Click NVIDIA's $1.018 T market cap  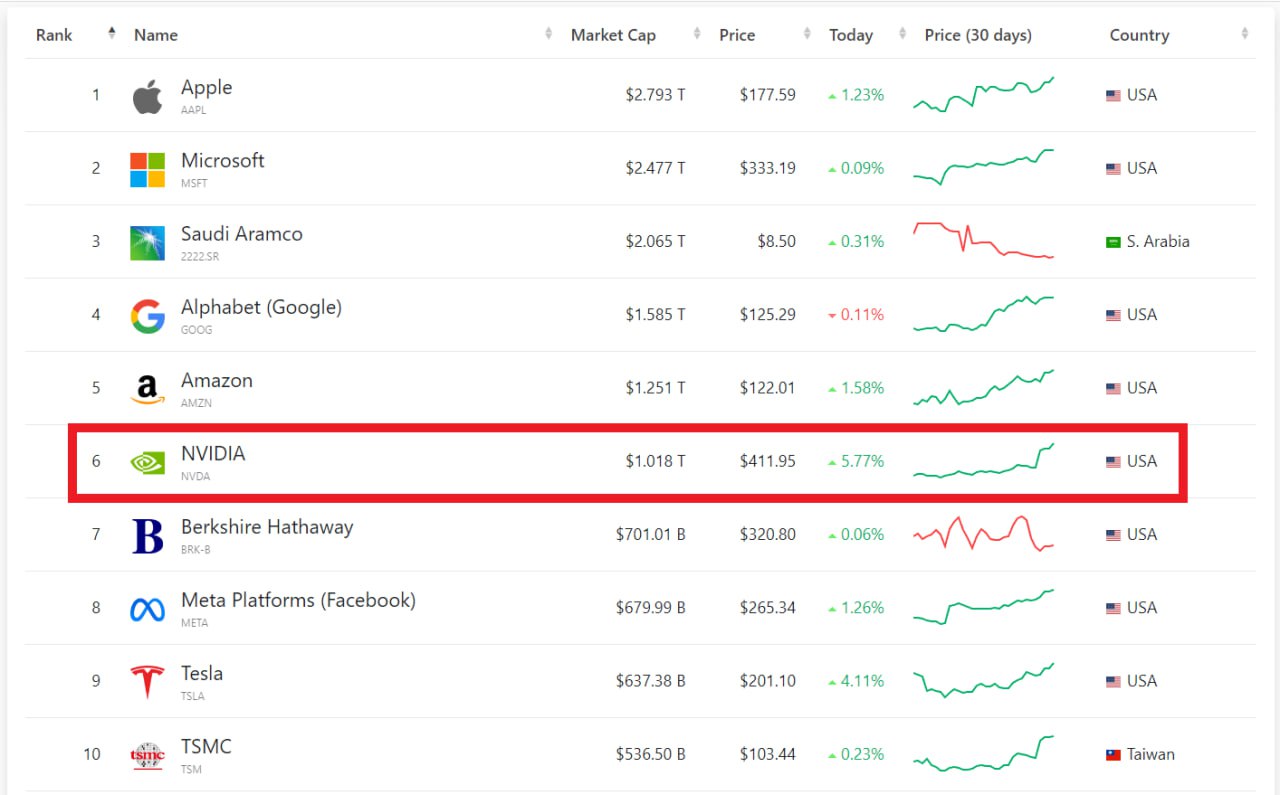(655, 462)
